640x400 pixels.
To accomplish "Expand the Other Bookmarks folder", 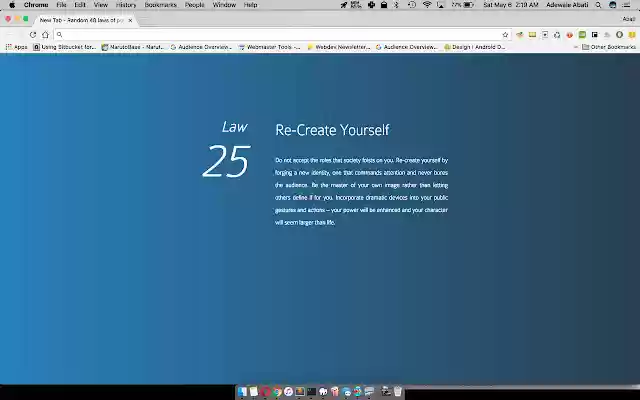I will (609, 47).
